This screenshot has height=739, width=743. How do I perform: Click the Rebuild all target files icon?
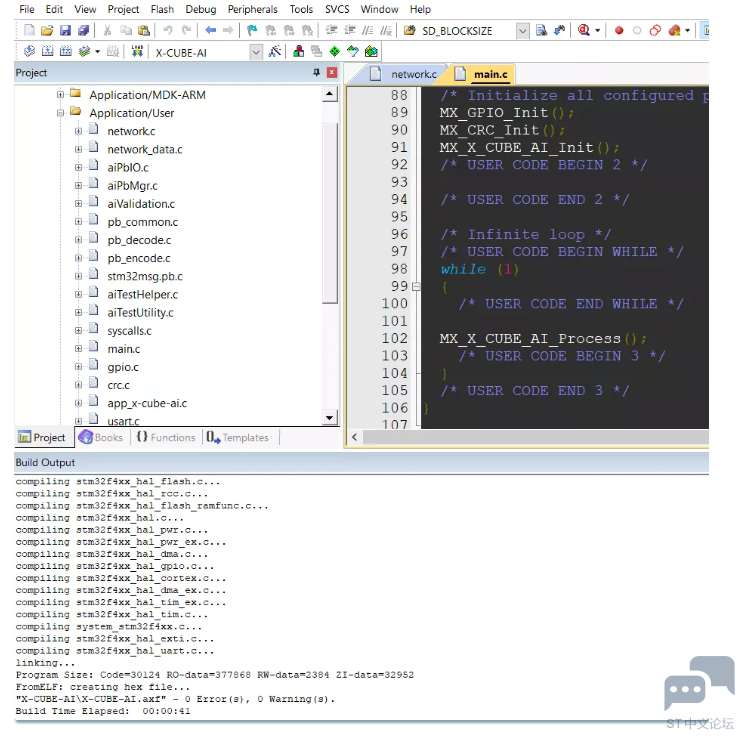pos(65,51)
